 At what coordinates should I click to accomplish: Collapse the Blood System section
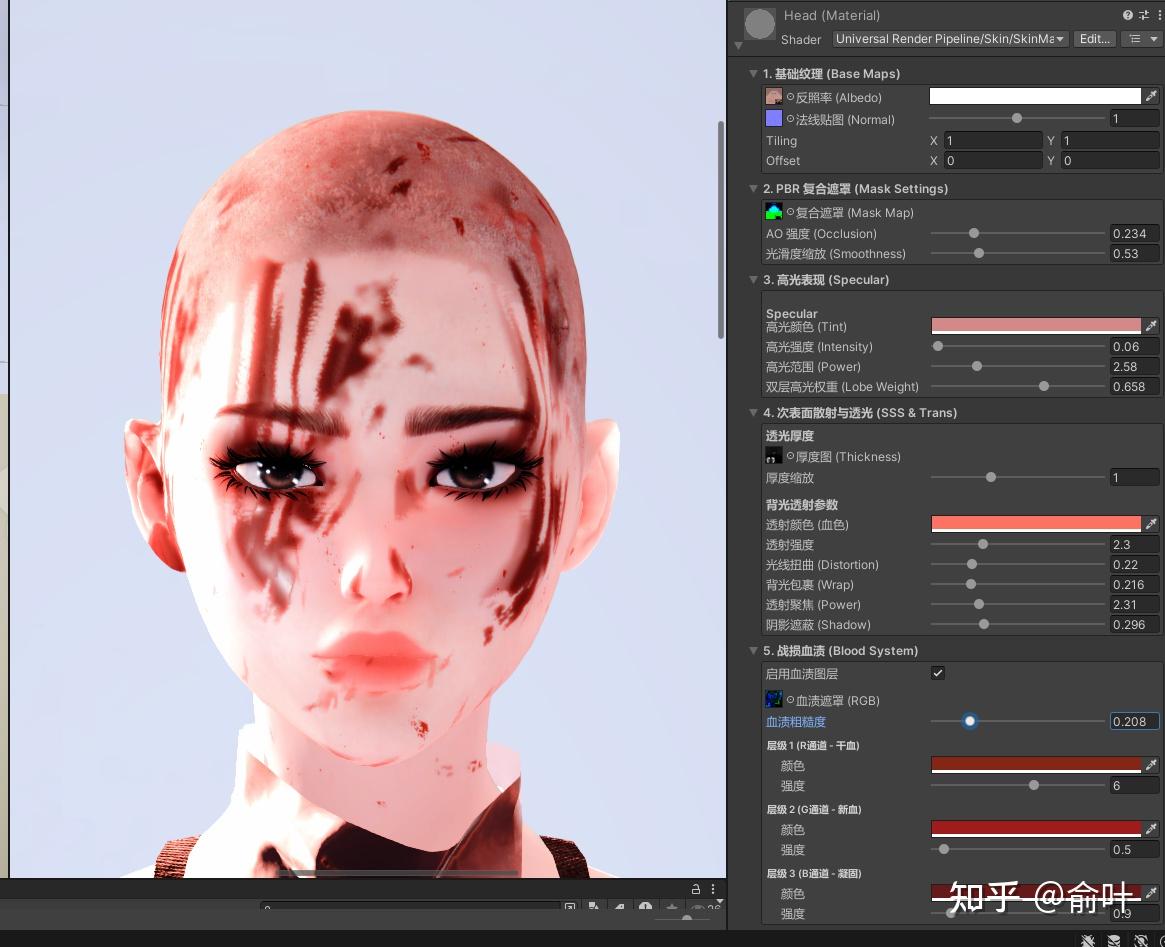coord(753,651)
